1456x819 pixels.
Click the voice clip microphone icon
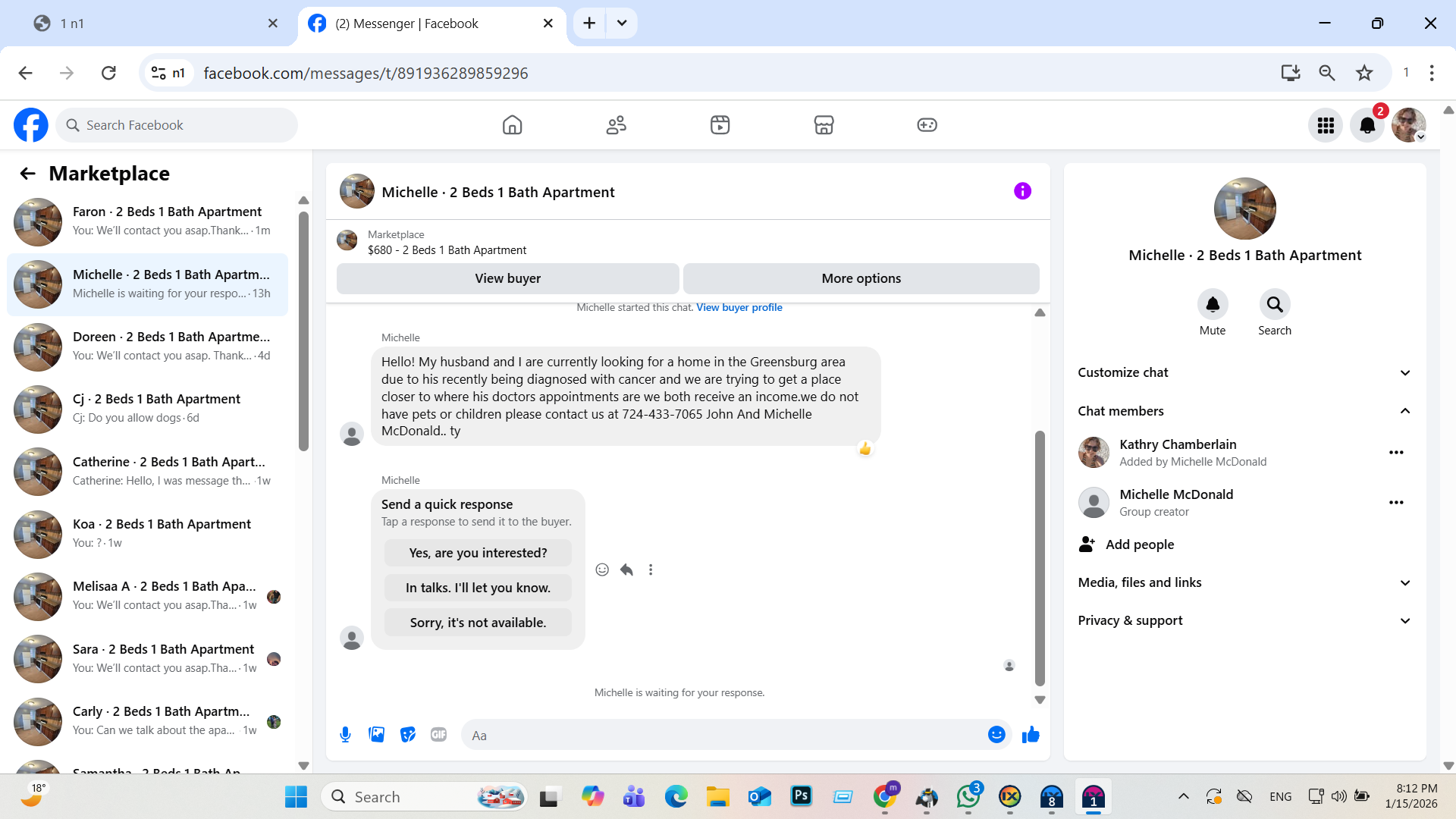click(x=345, y=735)
